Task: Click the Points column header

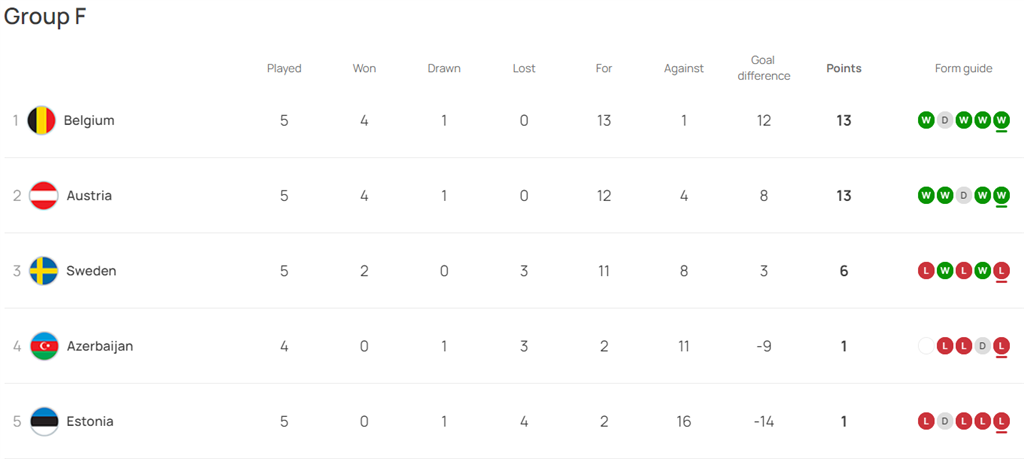Action: 843,69
